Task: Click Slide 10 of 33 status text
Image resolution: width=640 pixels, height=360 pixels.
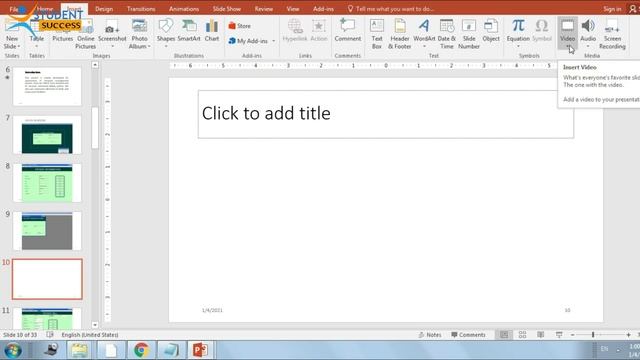Action: (x=20, y=335)
